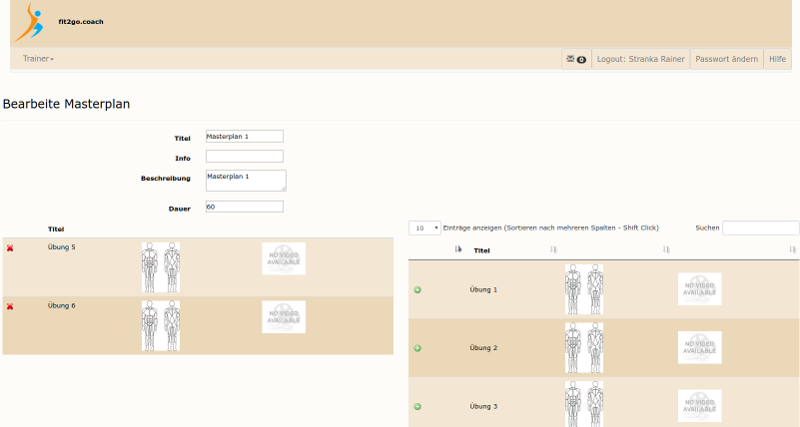The width and height of the screenshot is (800, 427).
Task: Add Übung 3 with green plus
Action: [417, 407]
